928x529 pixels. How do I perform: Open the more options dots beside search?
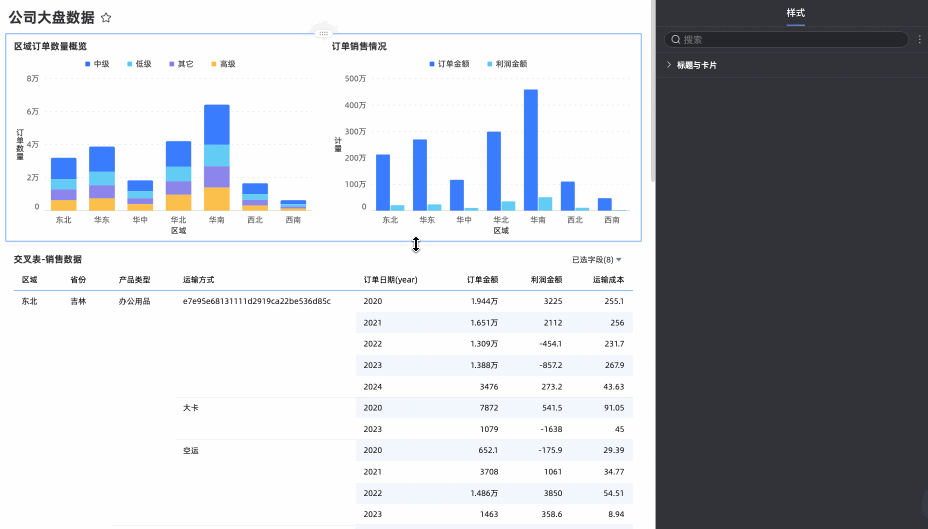(x=919, y=40)
